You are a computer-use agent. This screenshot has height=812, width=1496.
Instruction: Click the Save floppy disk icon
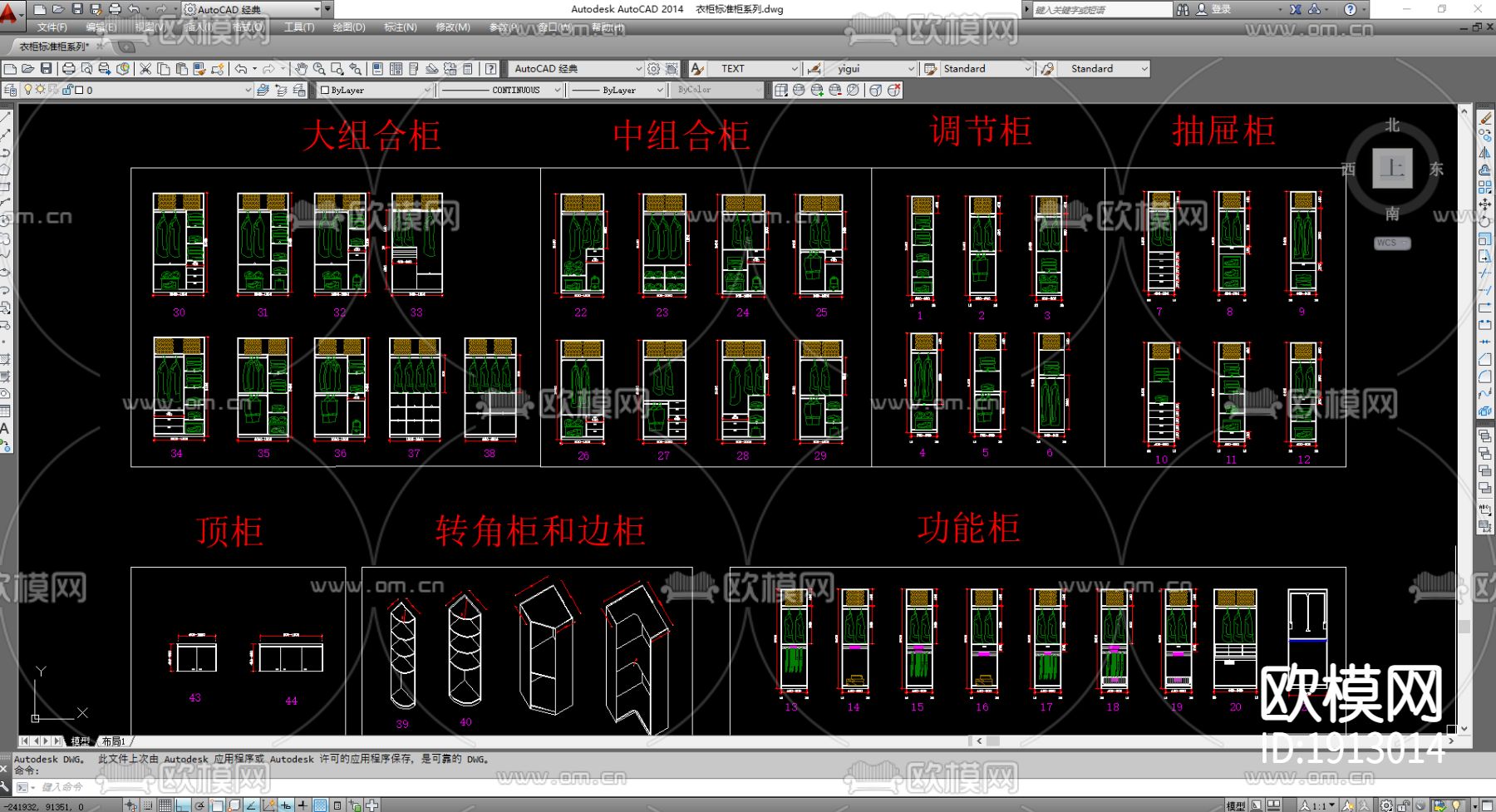[x=47, y=69]
